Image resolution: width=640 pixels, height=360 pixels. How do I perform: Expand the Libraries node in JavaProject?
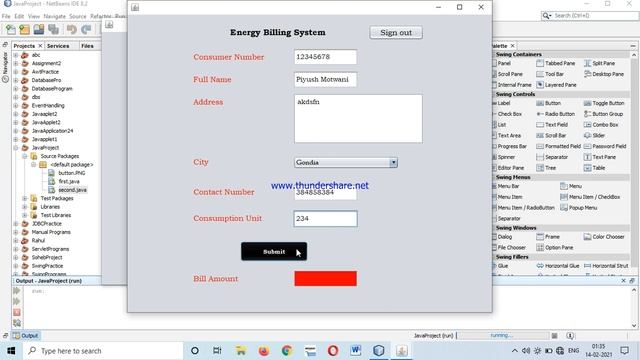[24, 207]
